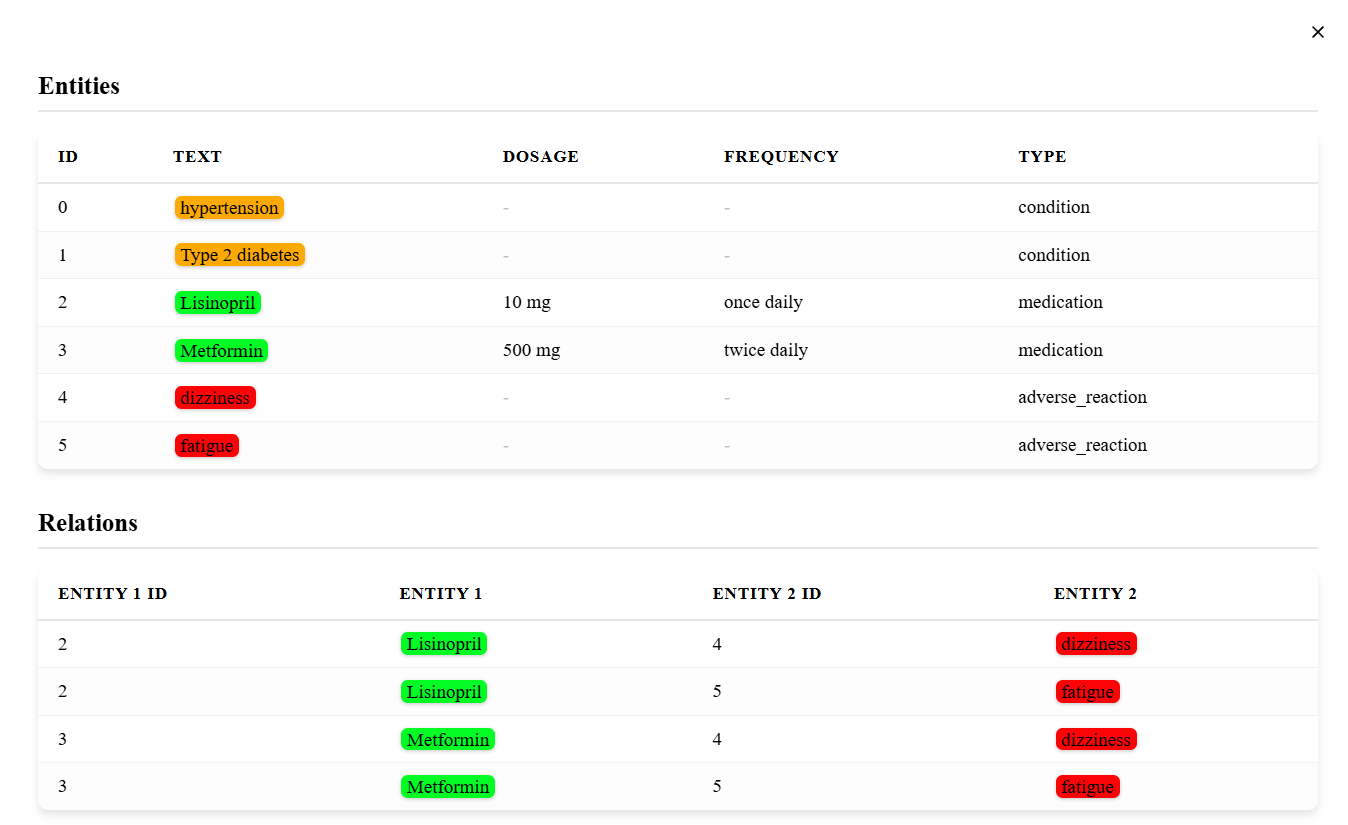Select fatigue tag in Lisinopril–fatigue relation

click(x=1088, y=692)
